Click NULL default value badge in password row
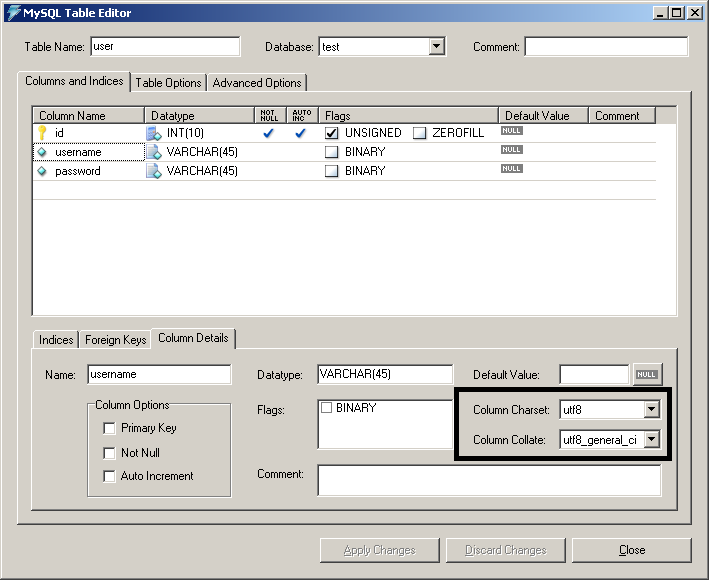The width and height of the screenshot is (709, 580). pyautogui.click(x=512, y=169)
